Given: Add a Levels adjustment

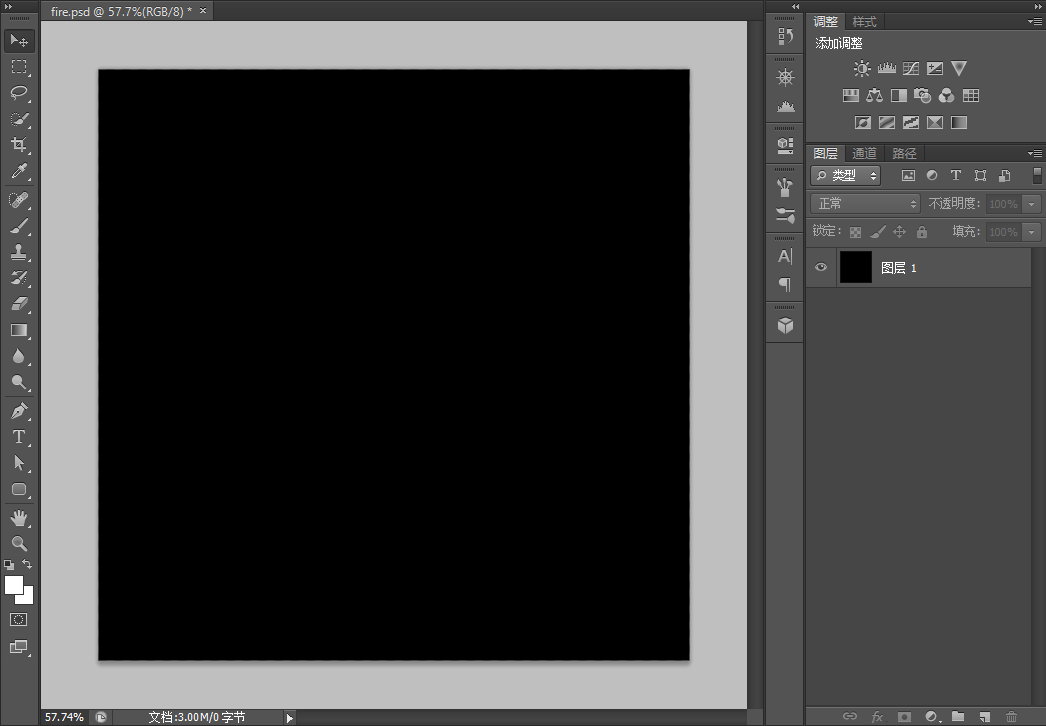Looking at the screenshot, I should (x=887, y=68).
